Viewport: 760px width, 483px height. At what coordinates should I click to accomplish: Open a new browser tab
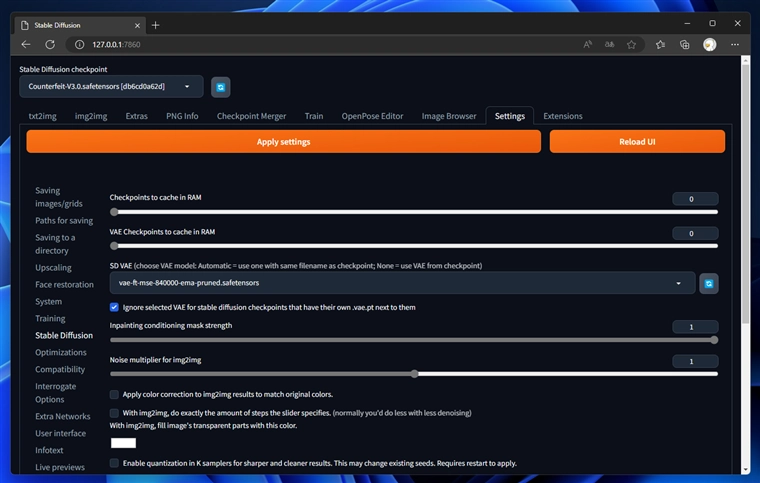coord(155,25)
